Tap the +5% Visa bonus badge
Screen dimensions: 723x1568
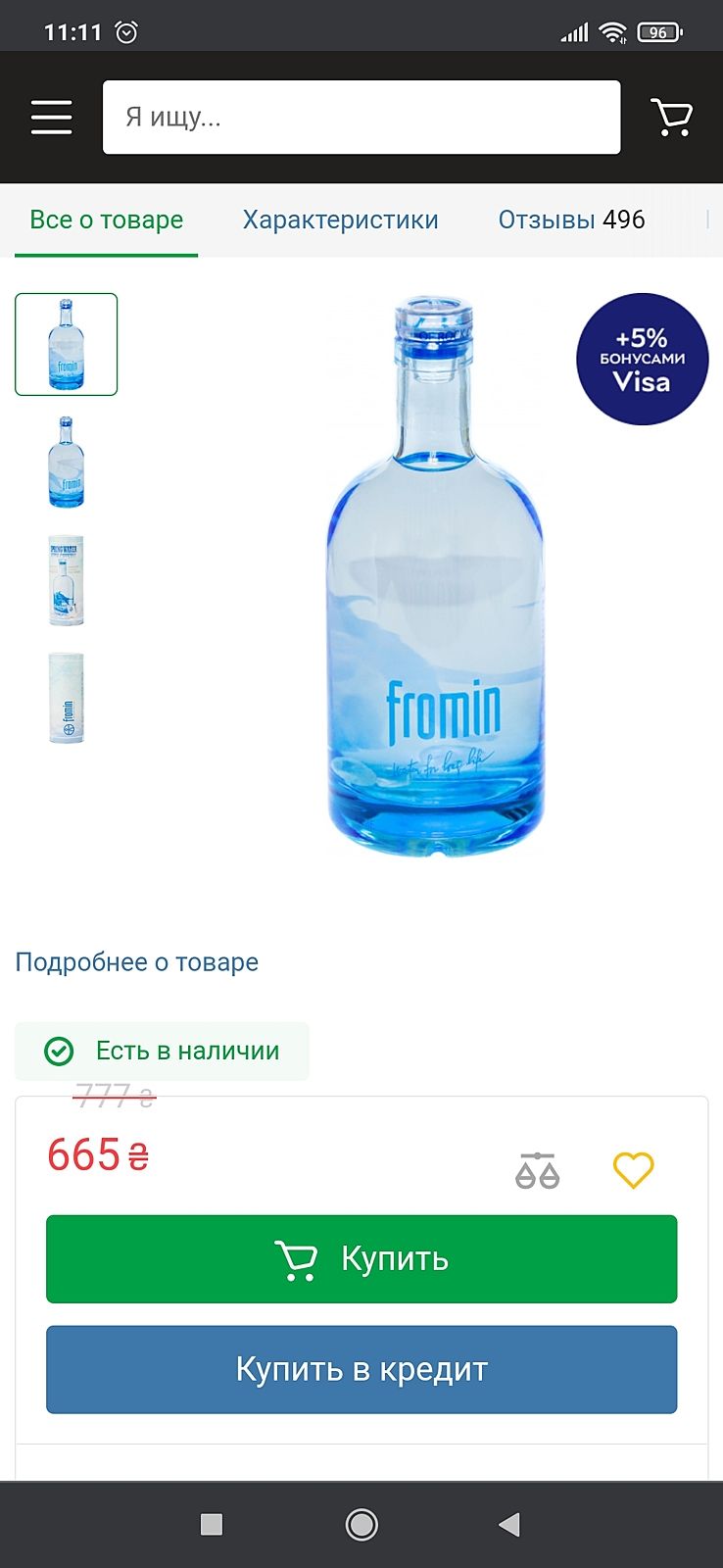(x=642, y=359)
